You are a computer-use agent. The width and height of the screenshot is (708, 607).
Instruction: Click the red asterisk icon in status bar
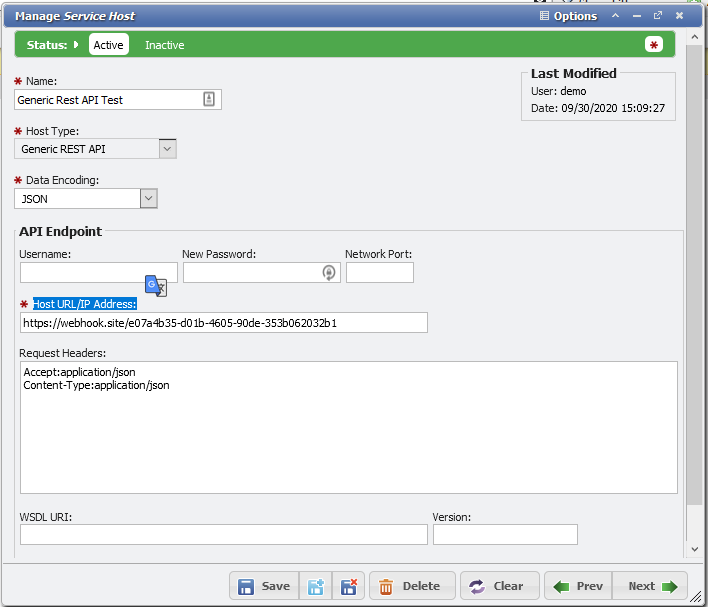[654, 45]
